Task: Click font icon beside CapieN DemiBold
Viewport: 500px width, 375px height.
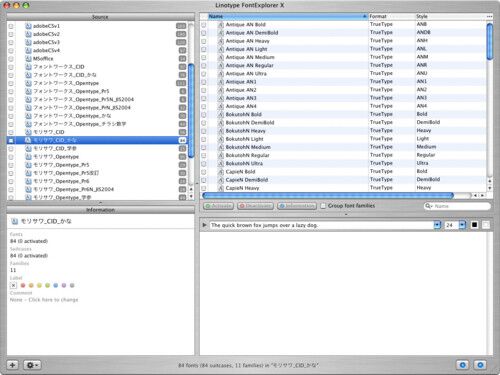Action: point(220,180)
